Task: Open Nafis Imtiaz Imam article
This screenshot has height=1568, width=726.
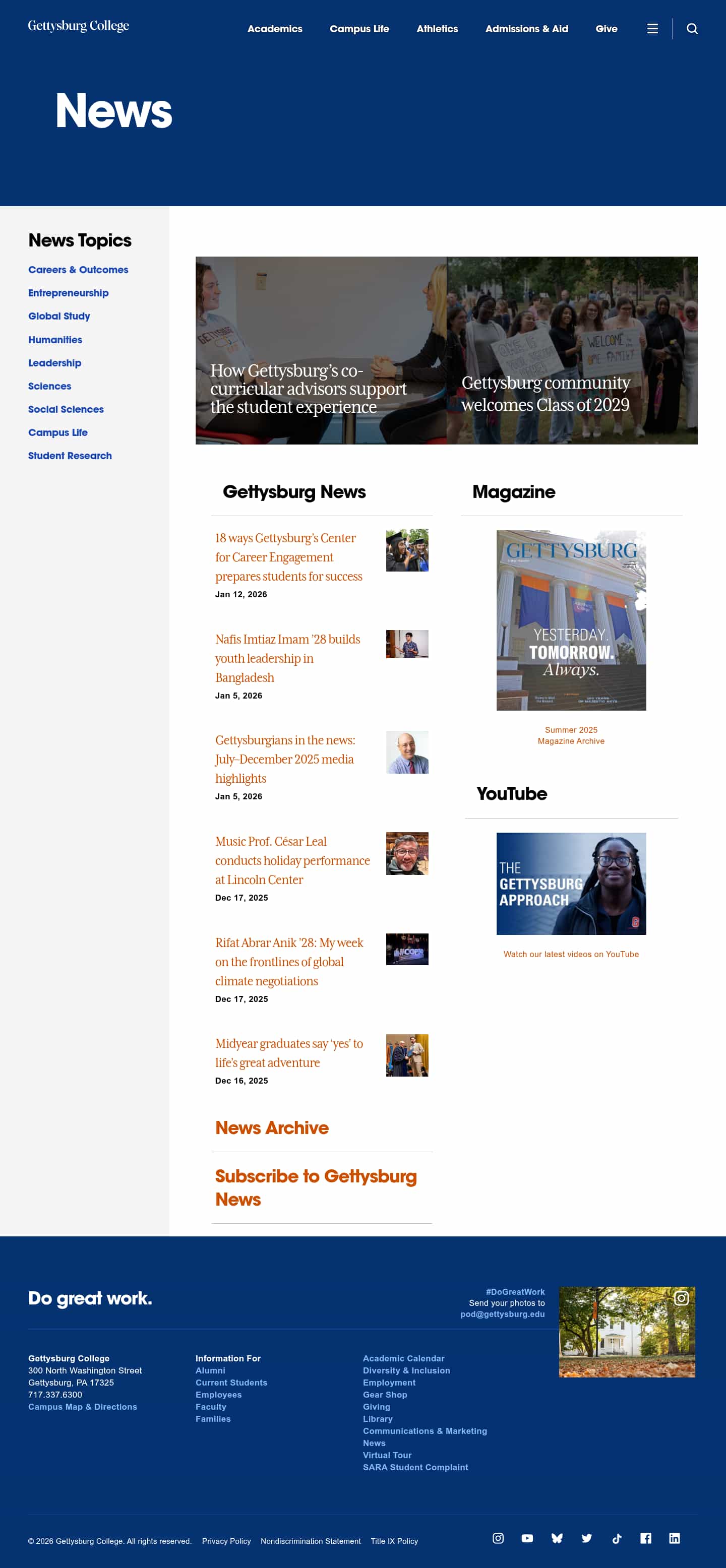Action: click(287, 658)
